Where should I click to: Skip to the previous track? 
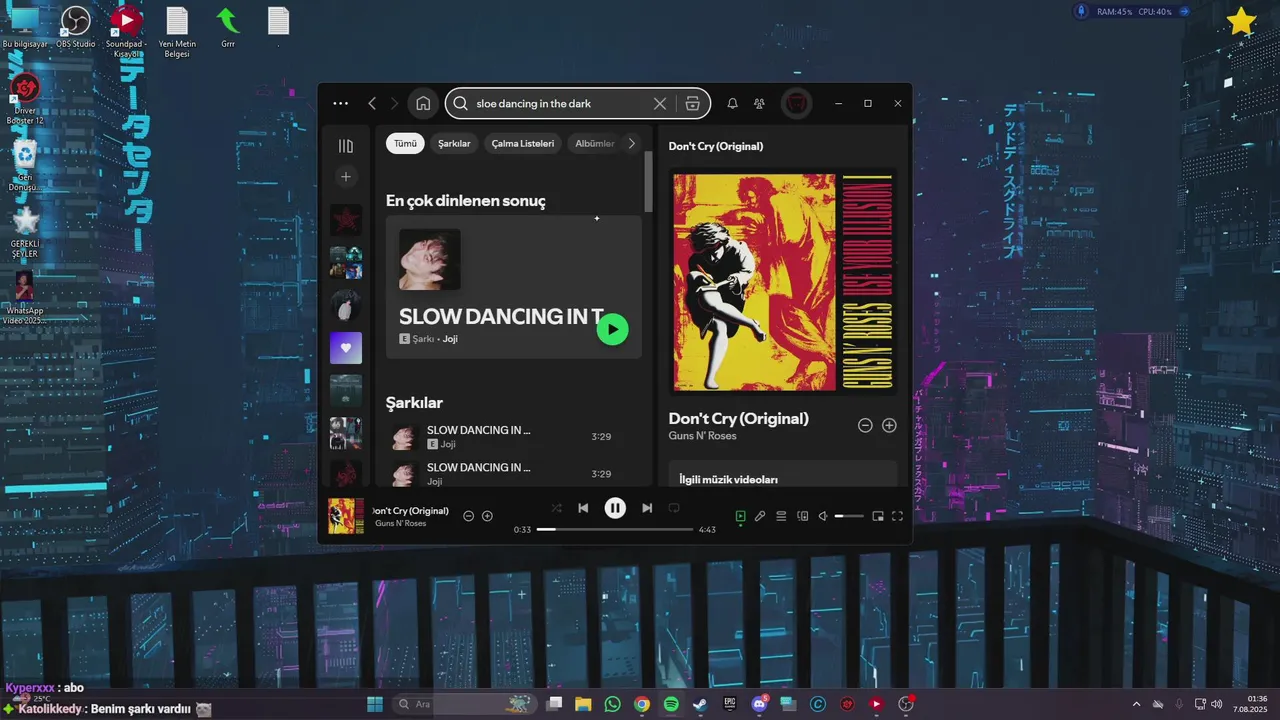pos(583,508)
